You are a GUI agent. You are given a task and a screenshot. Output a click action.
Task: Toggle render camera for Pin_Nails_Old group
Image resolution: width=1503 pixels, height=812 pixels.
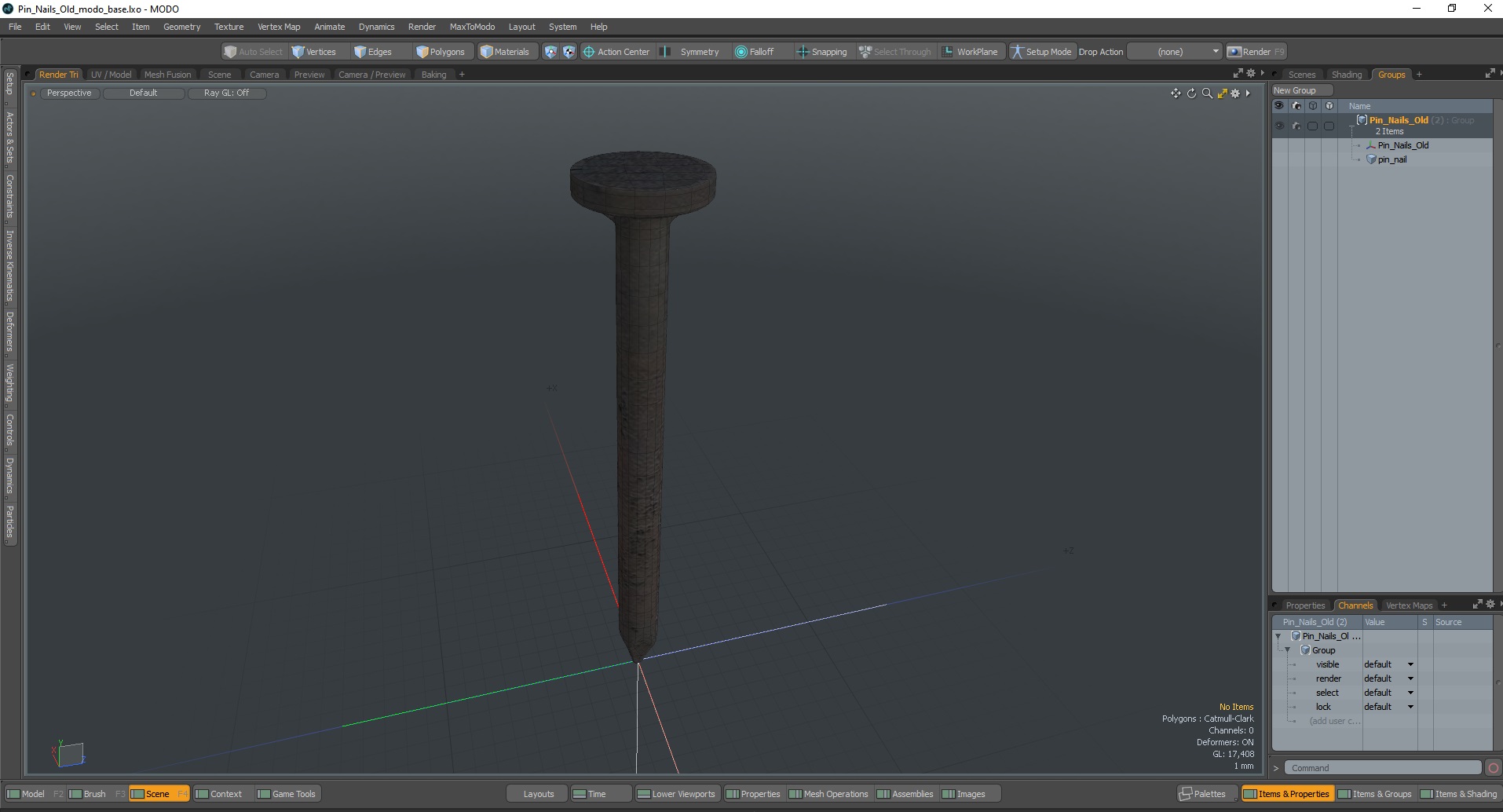1296,126
